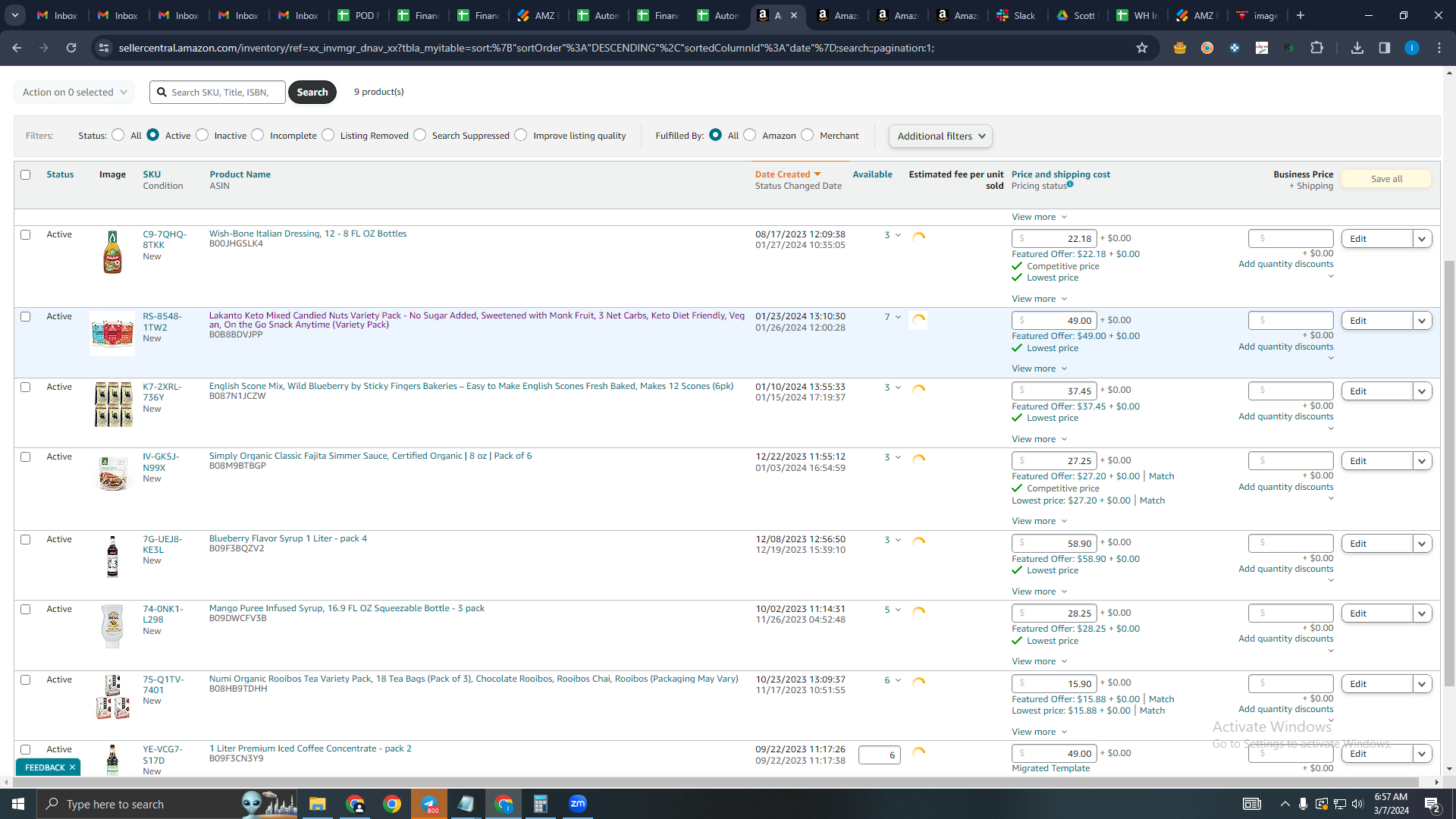Expand View more under Wish-Bone pricing

[1039, 299]
